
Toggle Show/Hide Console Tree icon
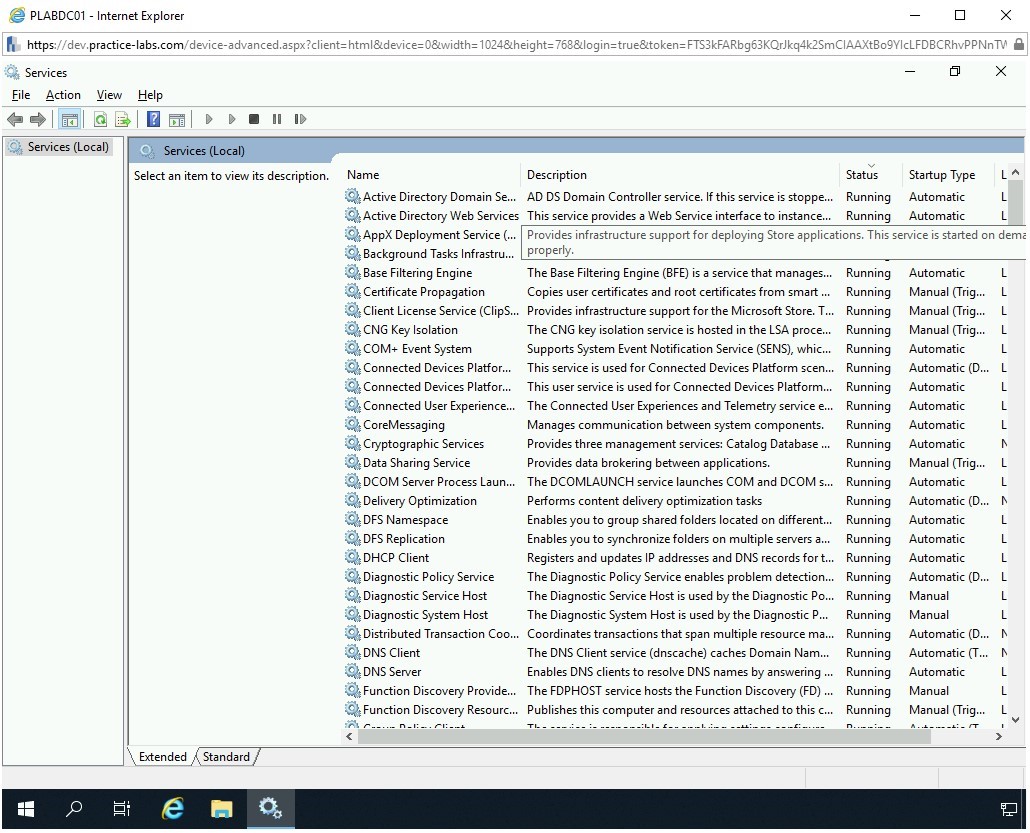69,119
